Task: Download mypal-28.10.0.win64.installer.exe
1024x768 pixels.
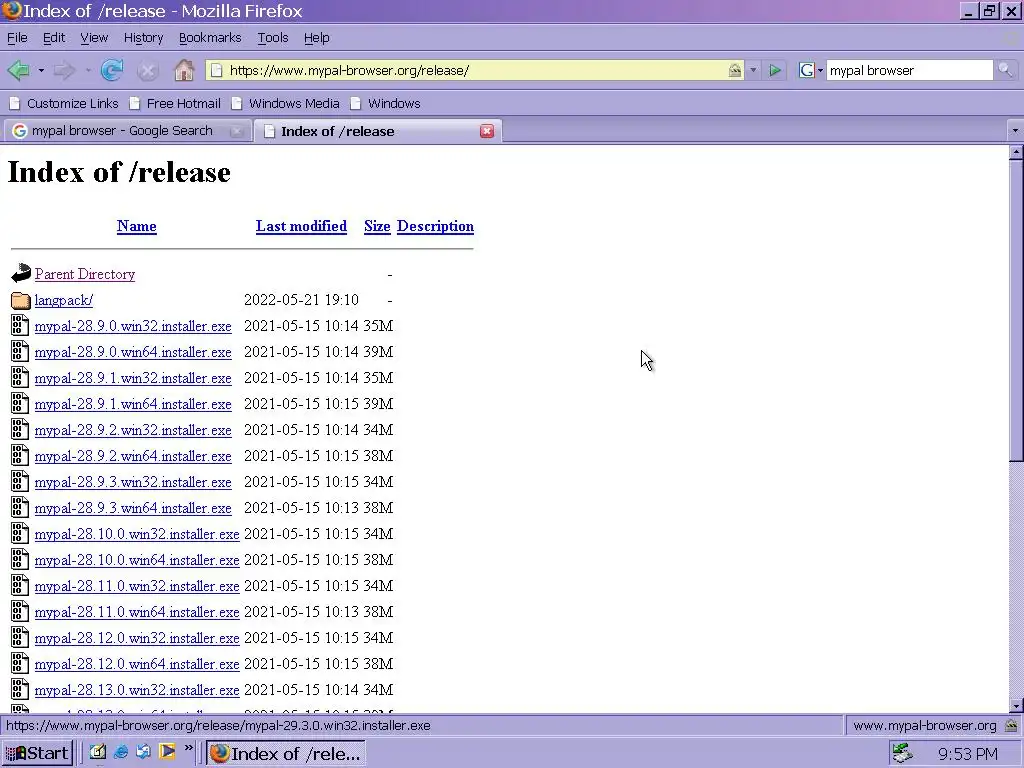Action: 136,560
